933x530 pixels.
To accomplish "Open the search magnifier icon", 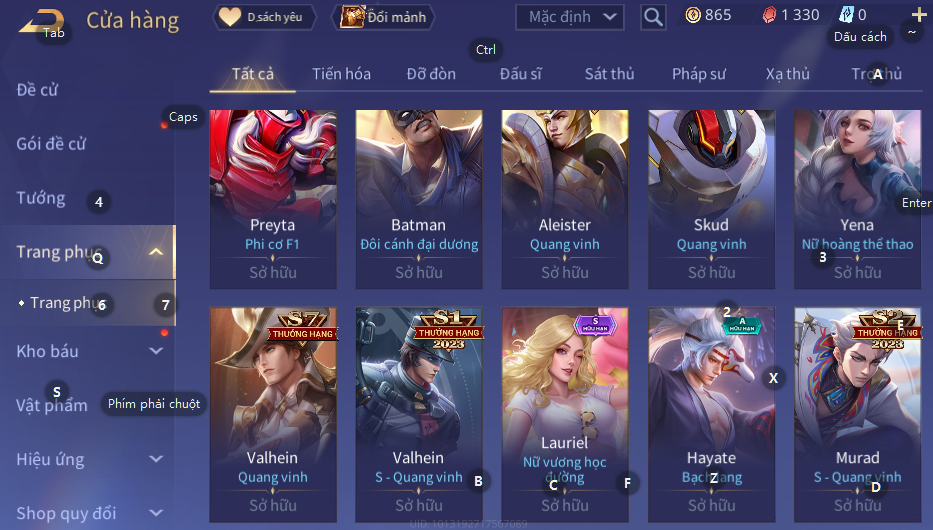I will (653, 17).
